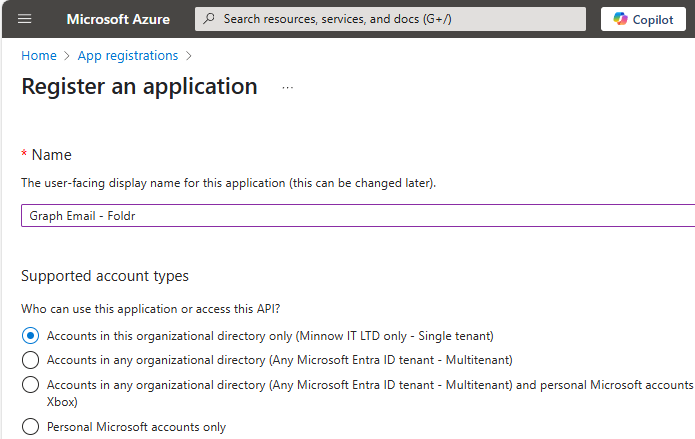Go to Microsoft Azure home via logo text
Screen dimensions: 695x439
[118, 19]
